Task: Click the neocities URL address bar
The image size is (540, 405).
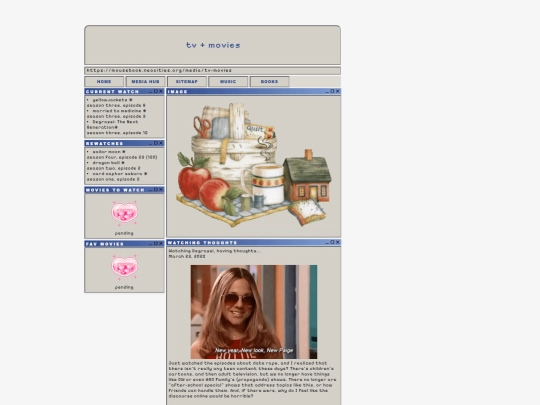Action: click(x=212, y=71)
